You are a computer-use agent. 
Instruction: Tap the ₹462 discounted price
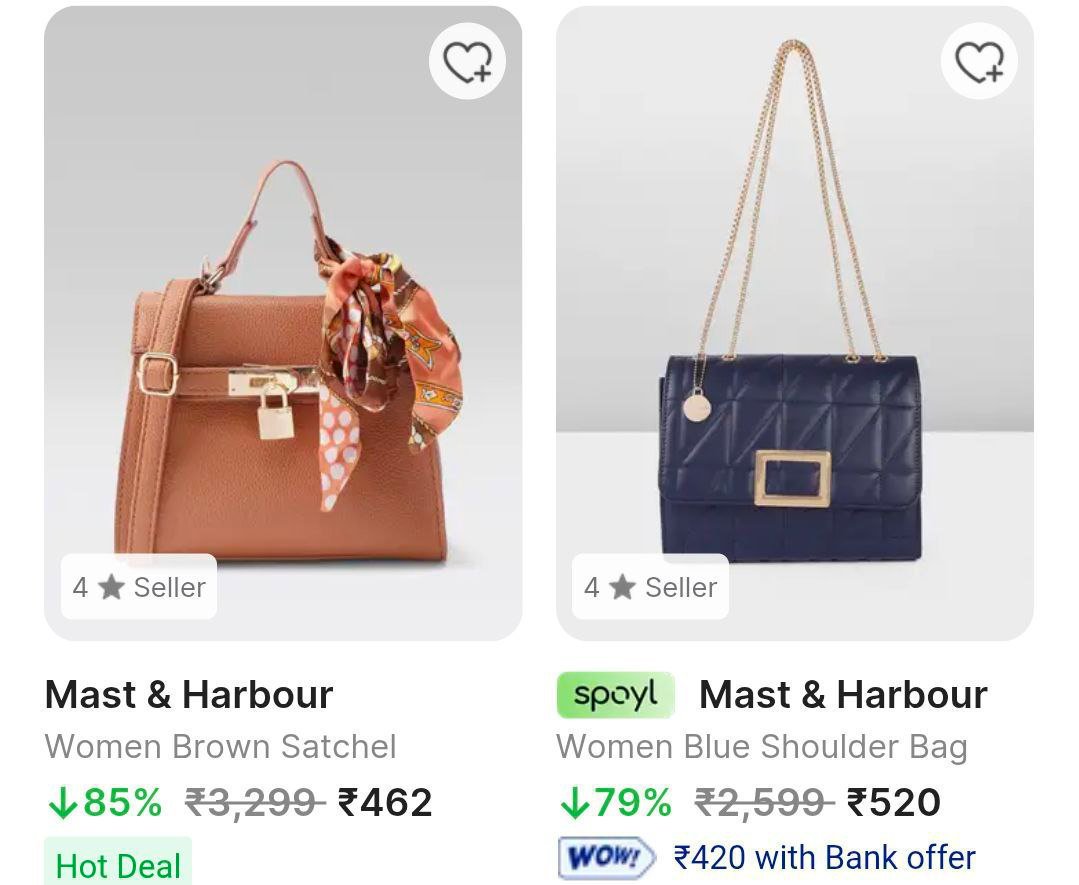(x=385, y=802)
